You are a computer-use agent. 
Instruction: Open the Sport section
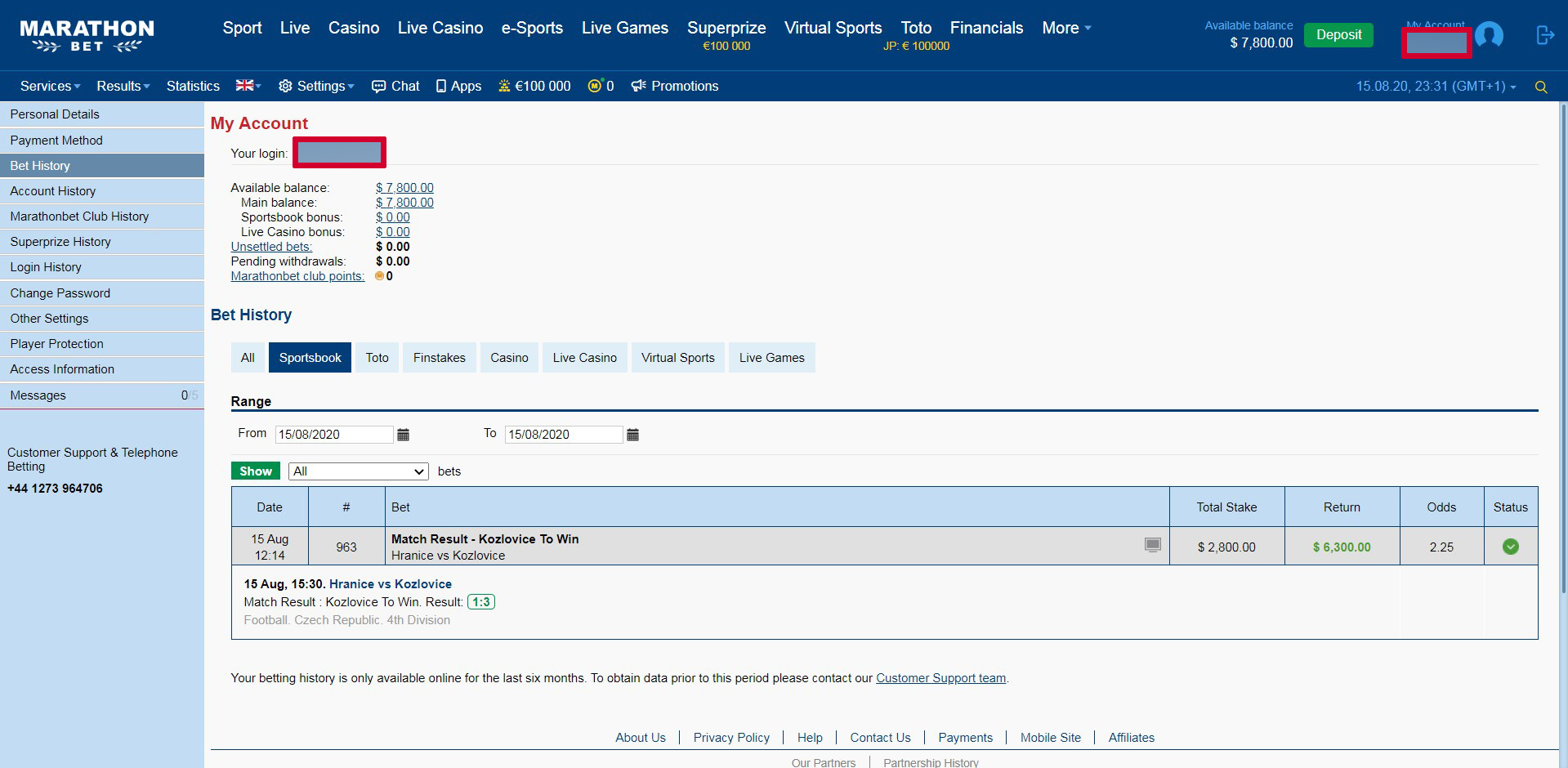(x=242, y=28)
